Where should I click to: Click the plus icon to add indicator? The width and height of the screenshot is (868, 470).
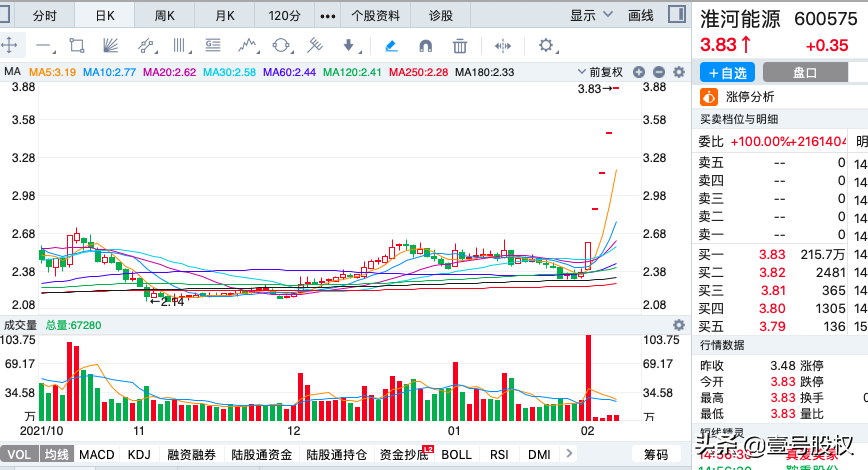639,72
